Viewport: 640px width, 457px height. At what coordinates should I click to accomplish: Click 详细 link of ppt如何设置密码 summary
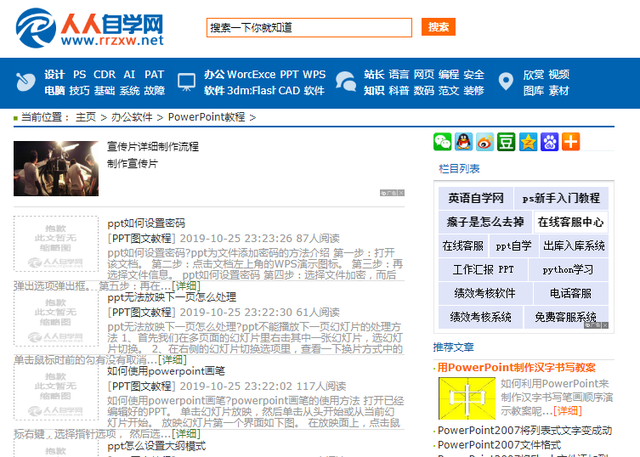(x=186, y=286)
